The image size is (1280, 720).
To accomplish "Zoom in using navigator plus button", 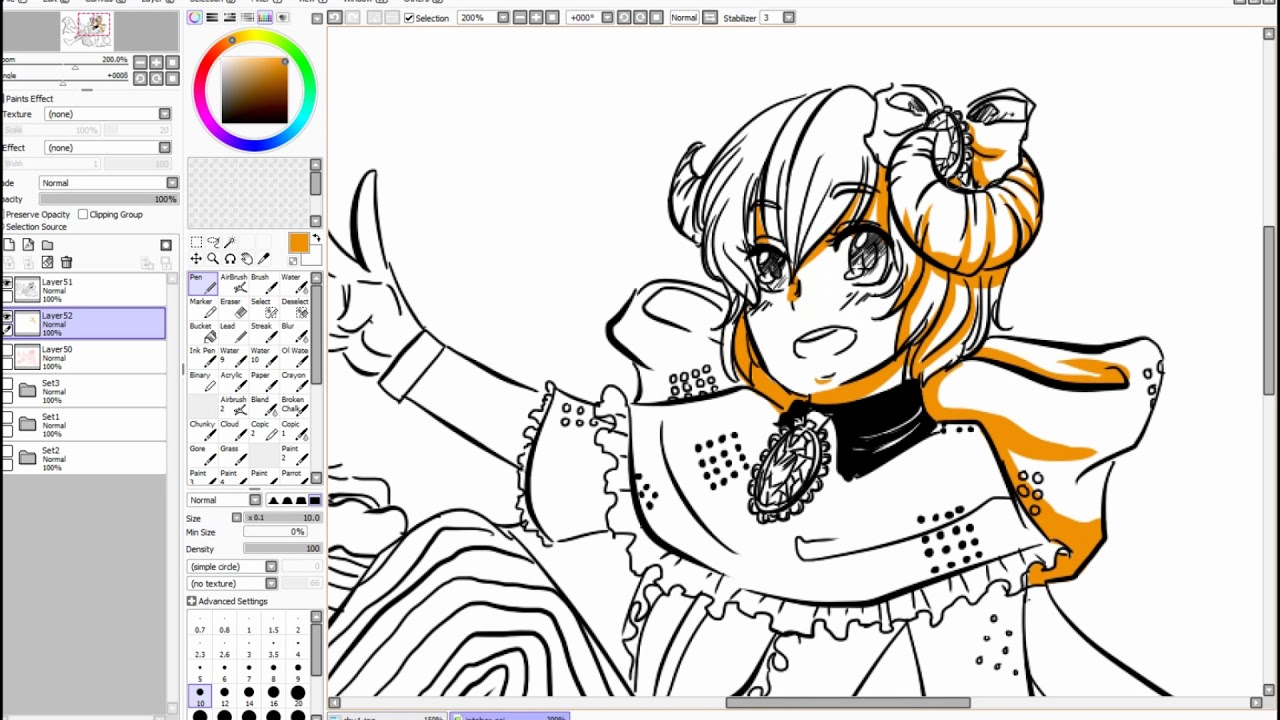I will coord(156,63).
